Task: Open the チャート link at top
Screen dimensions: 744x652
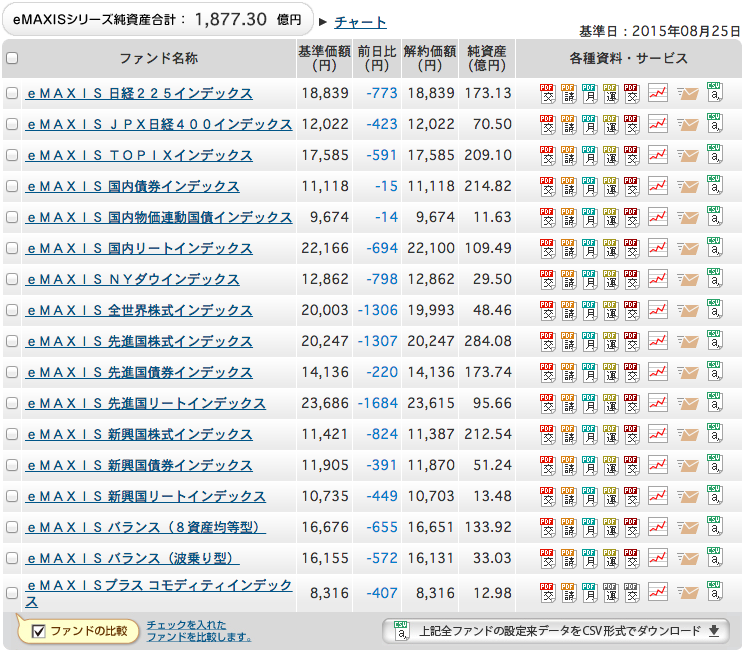Action: pos(360,22)
